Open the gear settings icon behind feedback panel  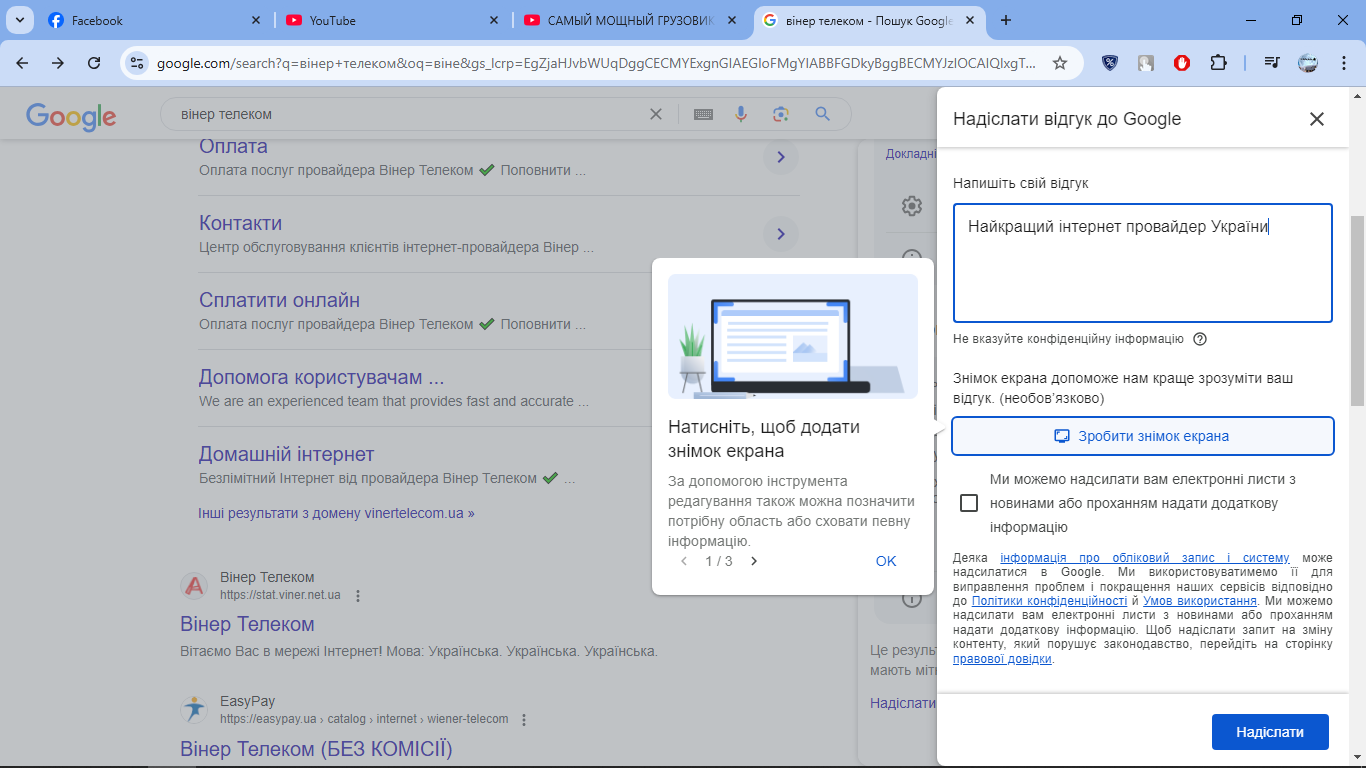click(x=911, y=206)
